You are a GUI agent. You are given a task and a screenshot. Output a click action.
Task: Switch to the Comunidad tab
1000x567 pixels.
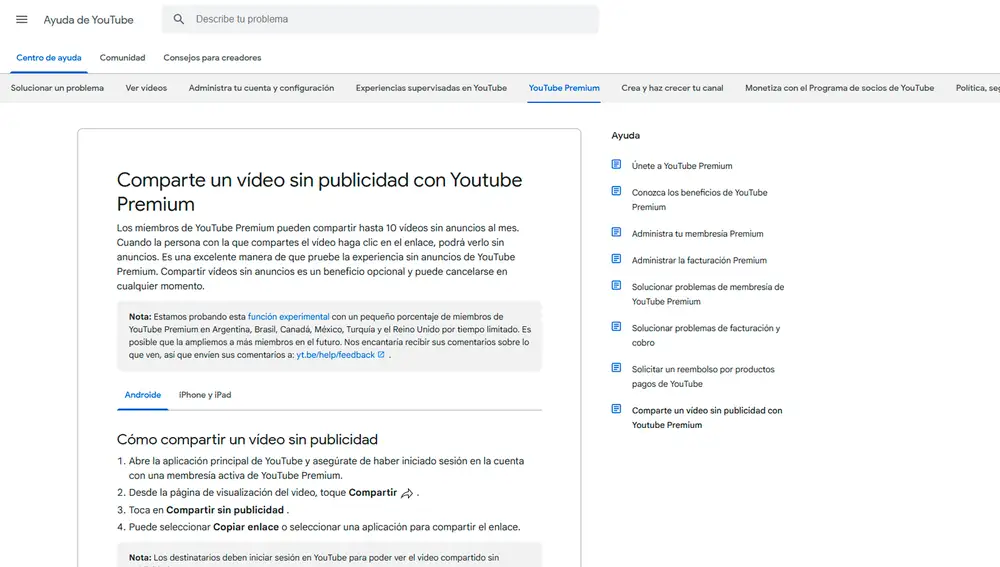(122, 57)
